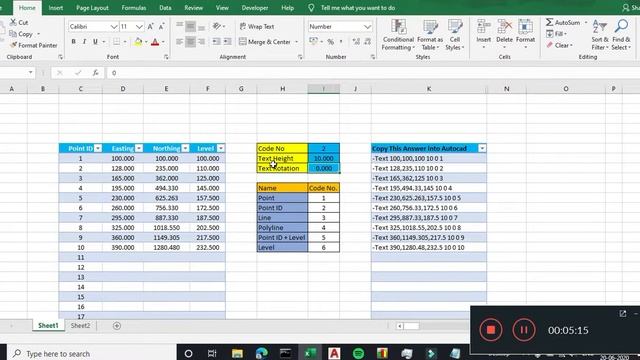Click Merge & Center

pyautogui.click(x=265, y=42)
